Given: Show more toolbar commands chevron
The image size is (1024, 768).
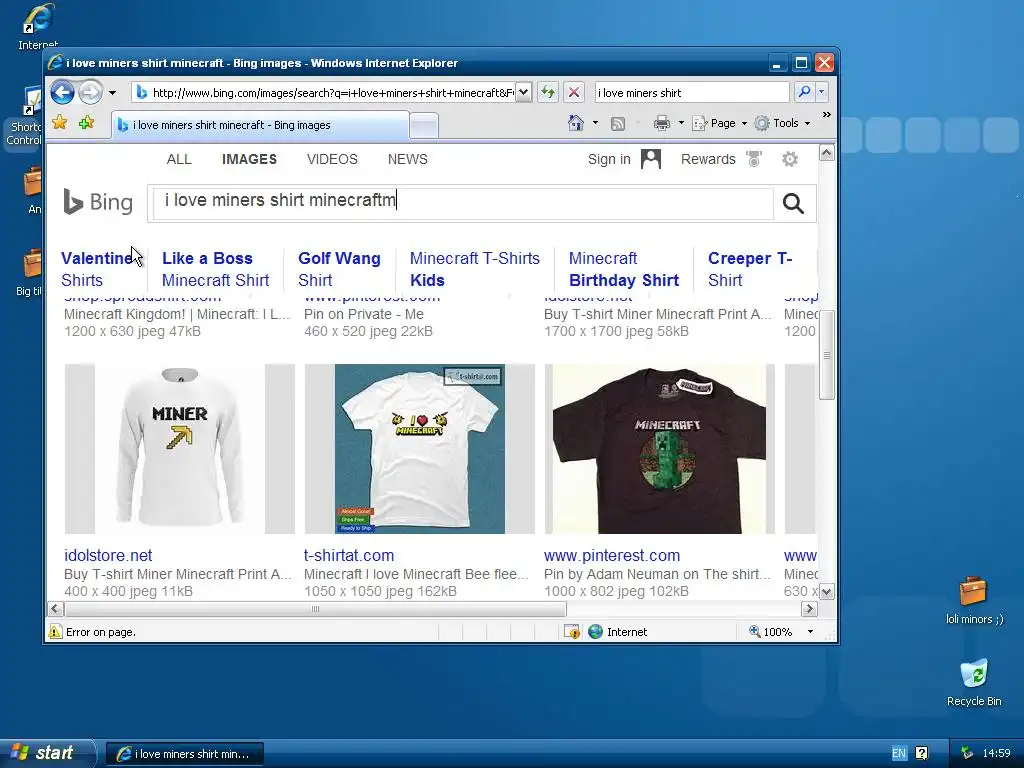Looking at the screenshot, I should [827, 115].
